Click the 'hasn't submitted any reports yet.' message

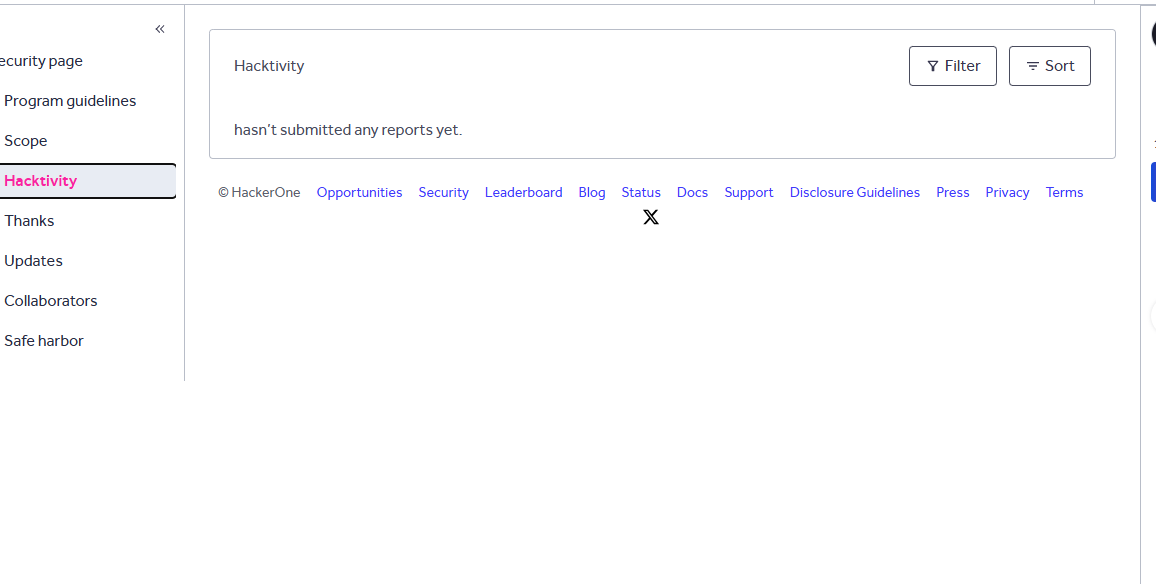coord(348,130)
